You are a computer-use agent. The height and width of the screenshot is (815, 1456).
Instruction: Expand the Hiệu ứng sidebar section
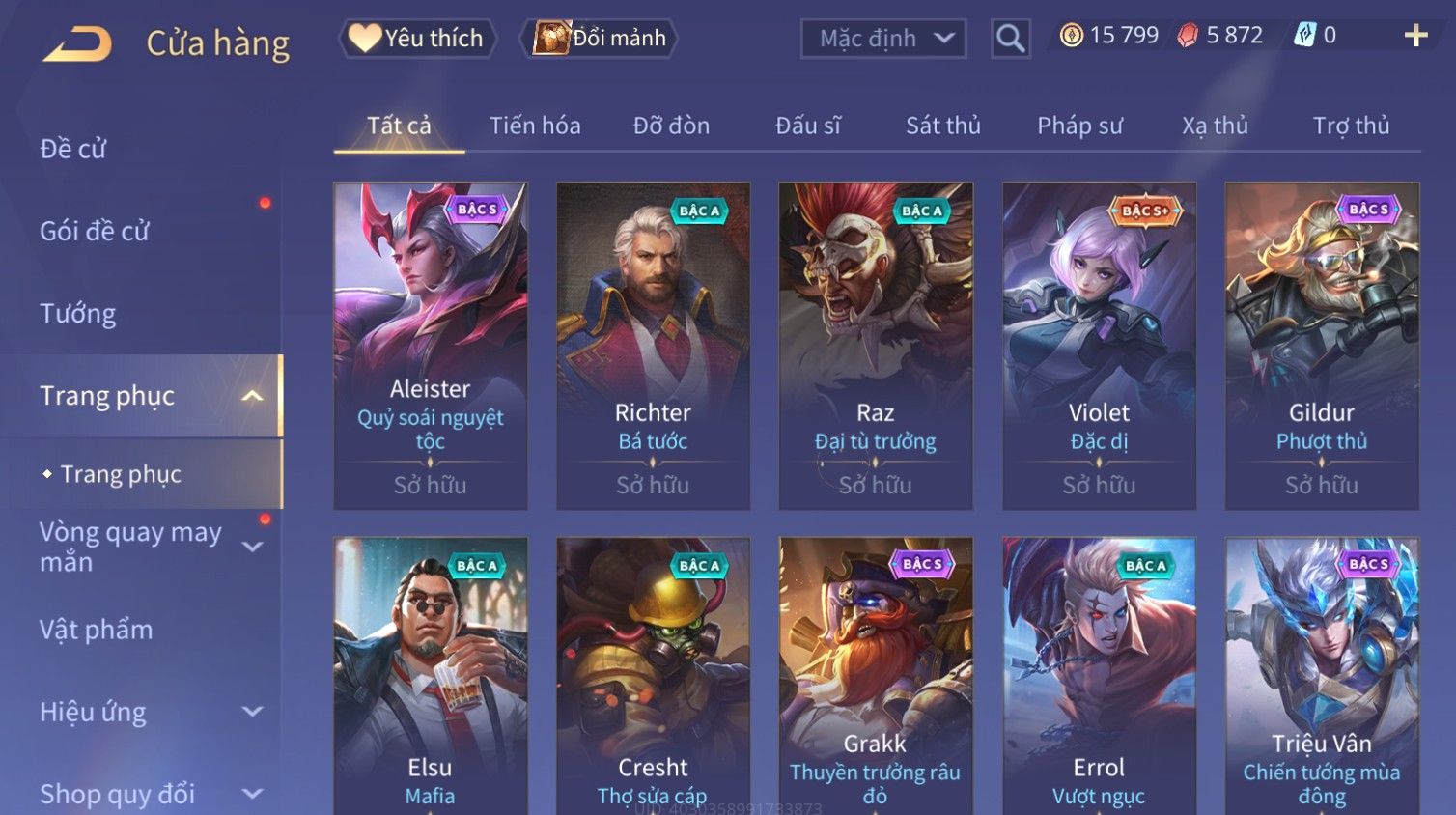252,712
